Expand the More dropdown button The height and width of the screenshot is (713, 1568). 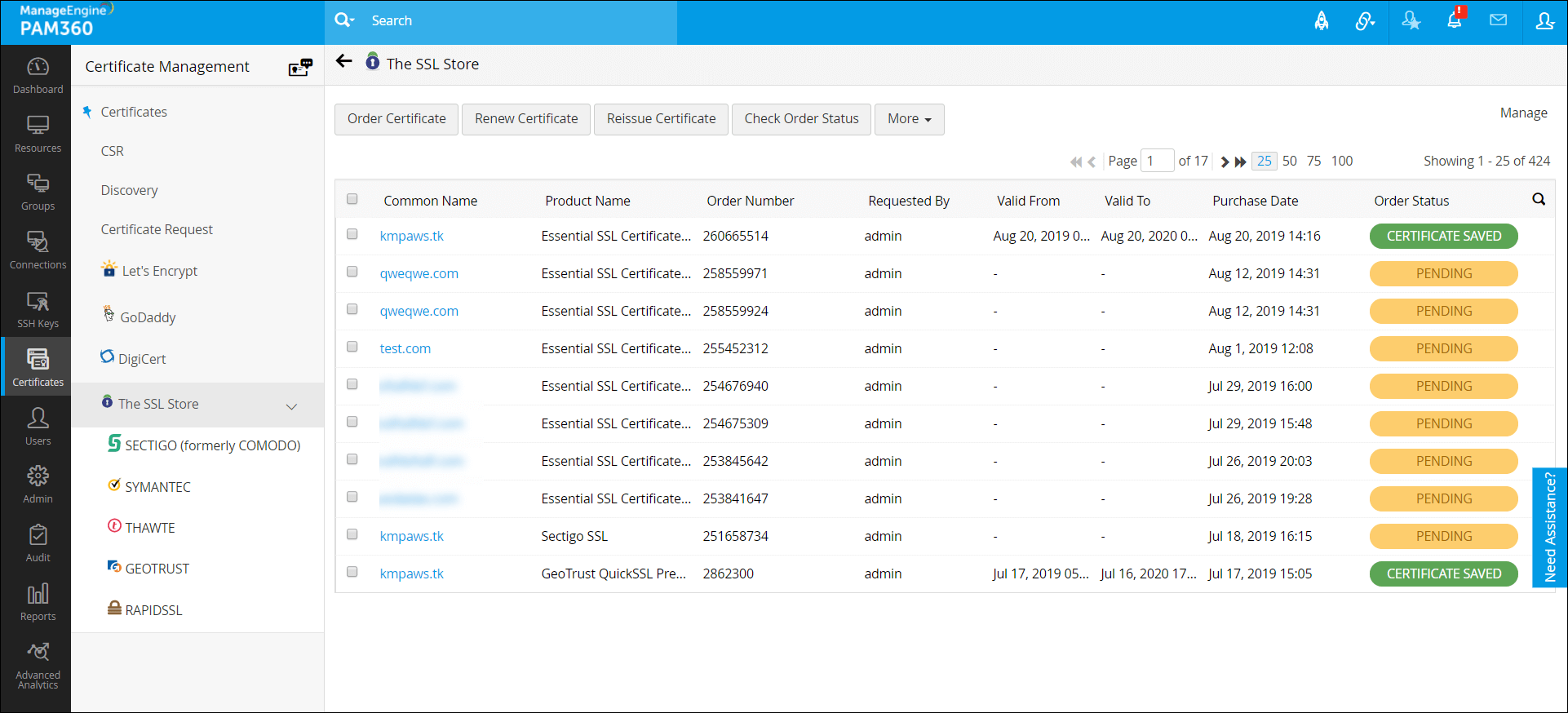click(x=909, y=119)
